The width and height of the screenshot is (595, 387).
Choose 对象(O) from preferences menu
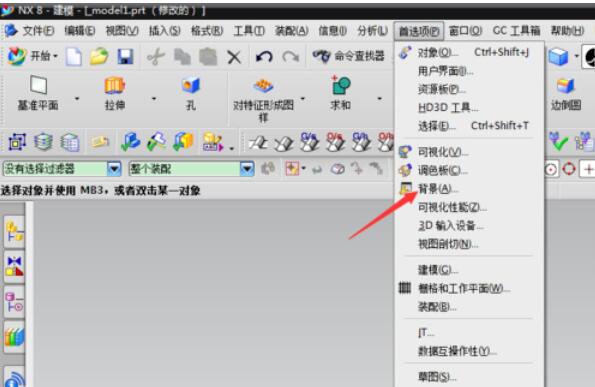(469, 52)
